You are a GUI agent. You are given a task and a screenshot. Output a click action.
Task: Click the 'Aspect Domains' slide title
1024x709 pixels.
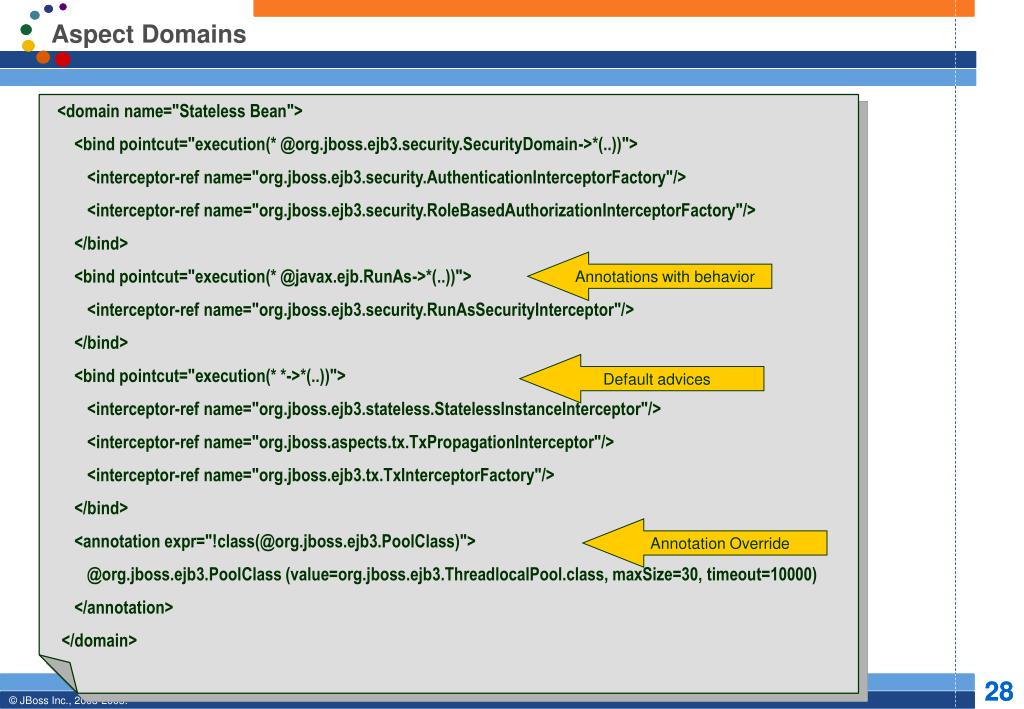tap(149, 34)
